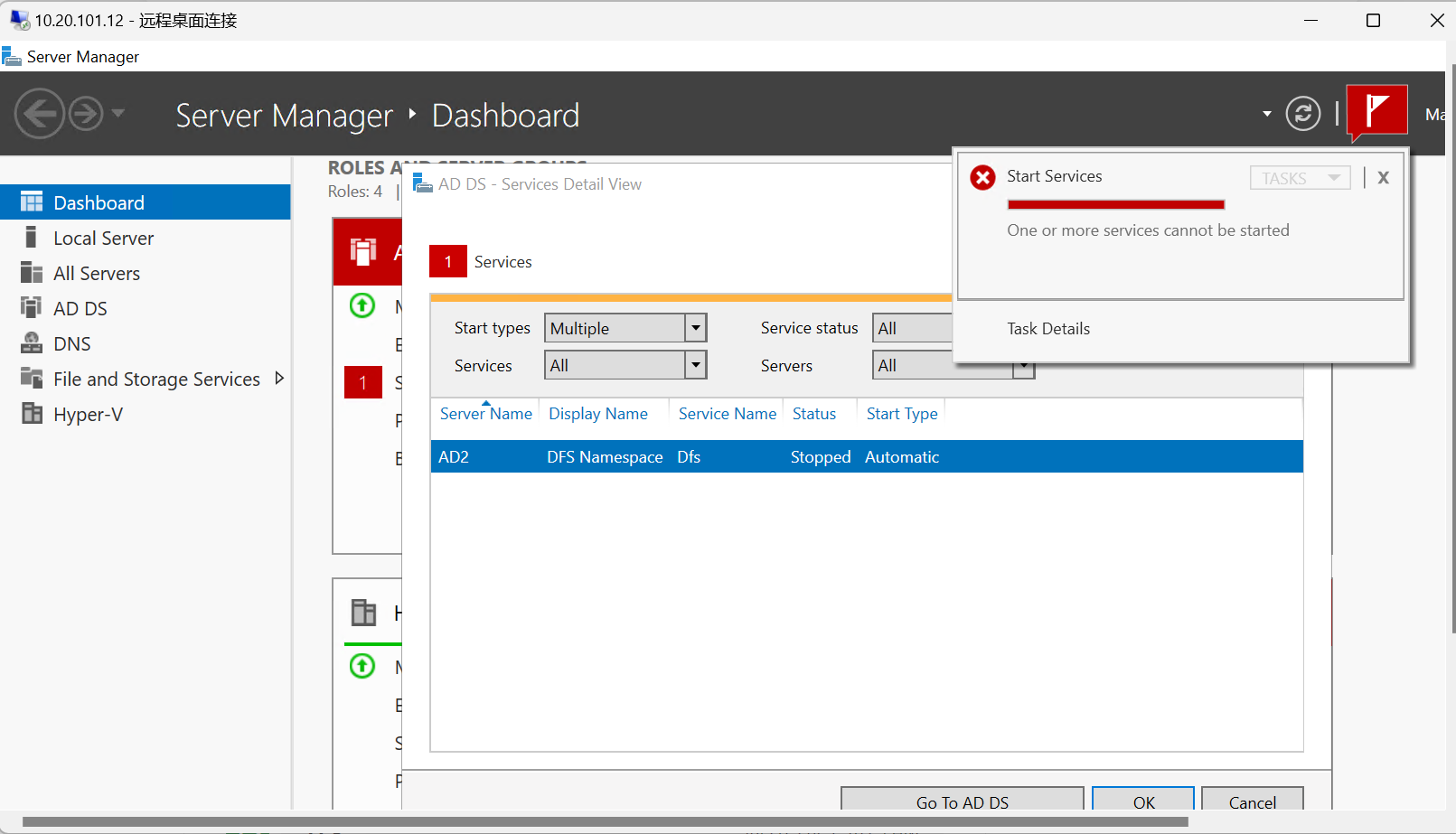The width and height of the screenshot is (1456, 834).
Task: Click the Hyper-V sidebar icon
Action: (32, 413)
